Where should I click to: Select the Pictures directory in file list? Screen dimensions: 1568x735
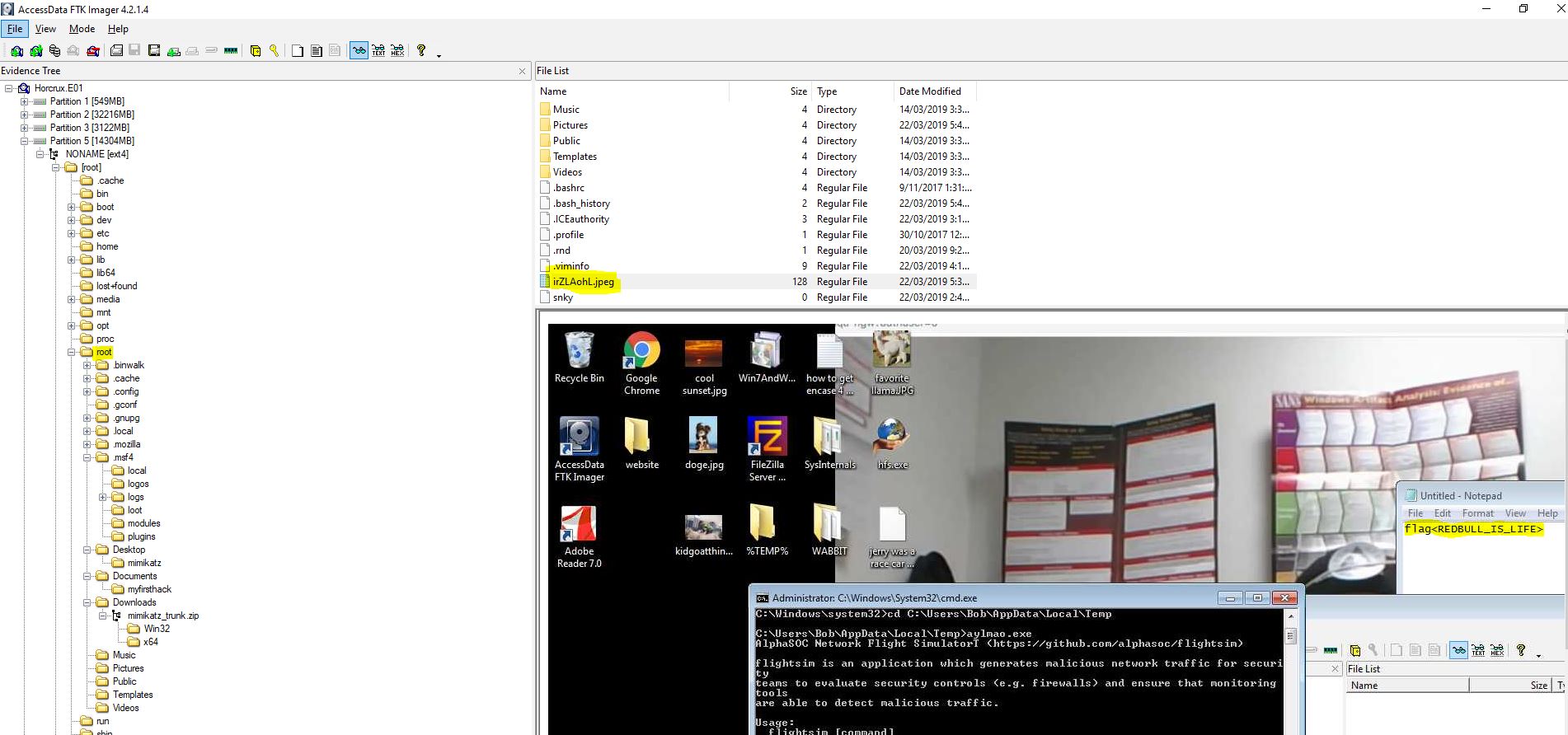tap(570, 125)
